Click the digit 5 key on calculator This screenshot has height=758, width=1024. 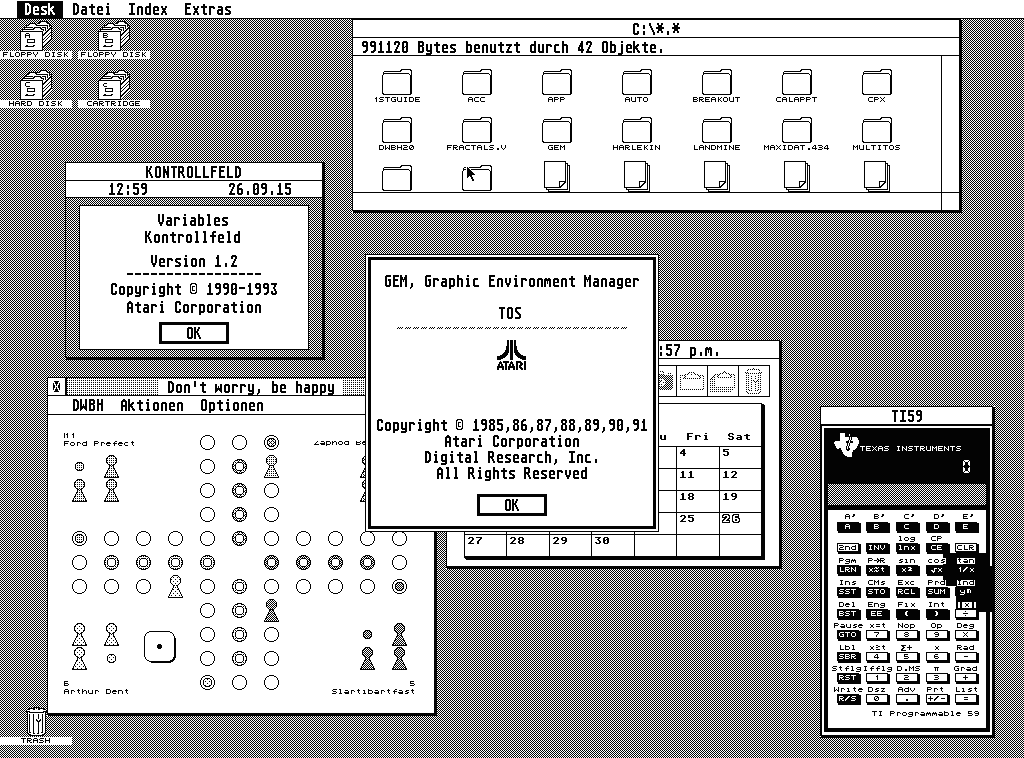coord(906,656)
